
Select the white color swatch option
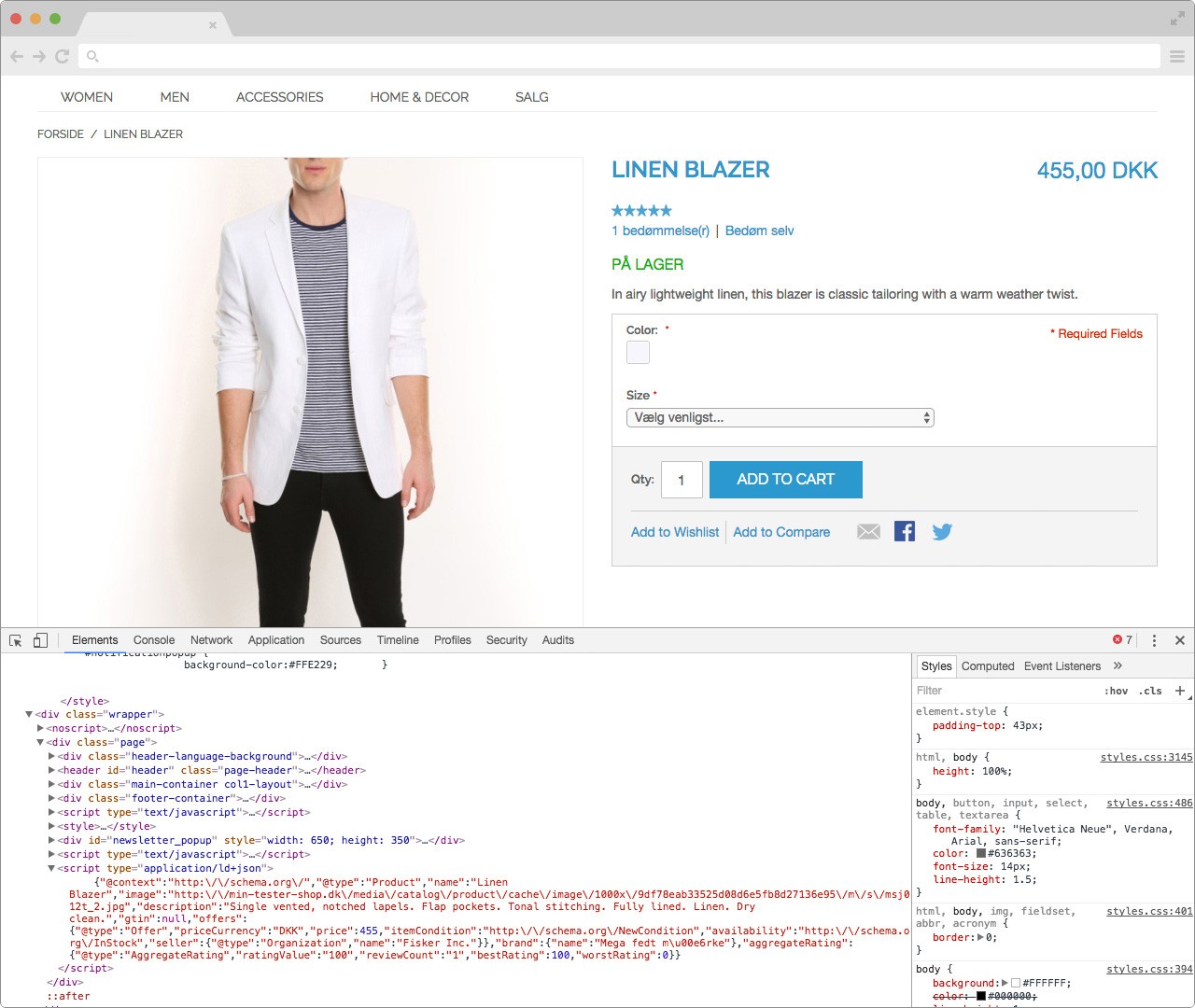tap(638, 353)
